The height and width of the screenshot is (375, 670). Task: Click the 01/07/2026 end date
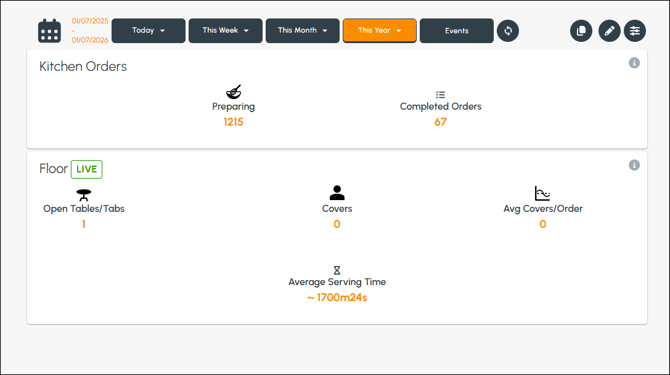[90, 40]
